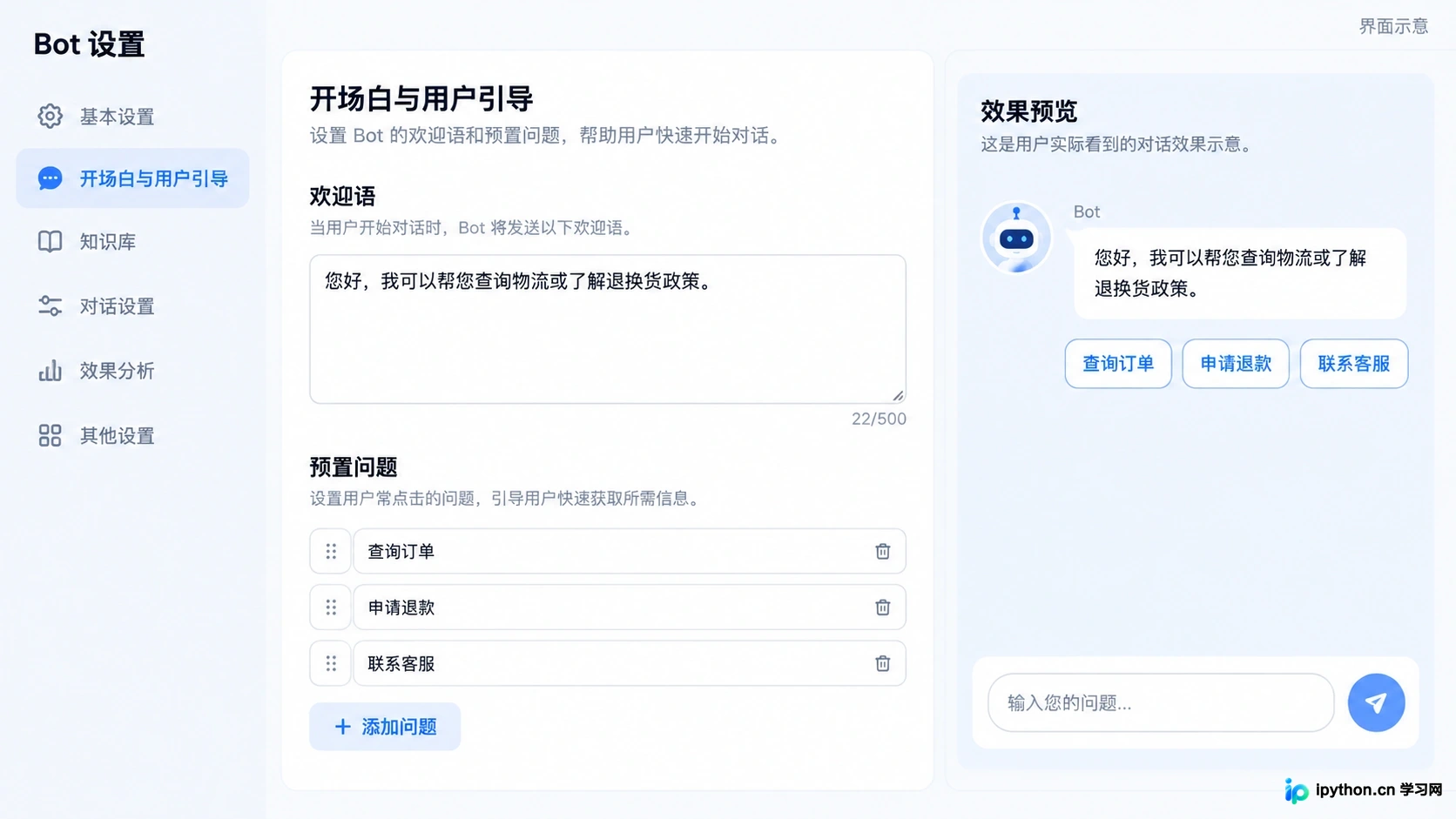Click 联系客服 quick reply in preview
Viewport: 1456px width, 819px height.
tap(1354, 363)
